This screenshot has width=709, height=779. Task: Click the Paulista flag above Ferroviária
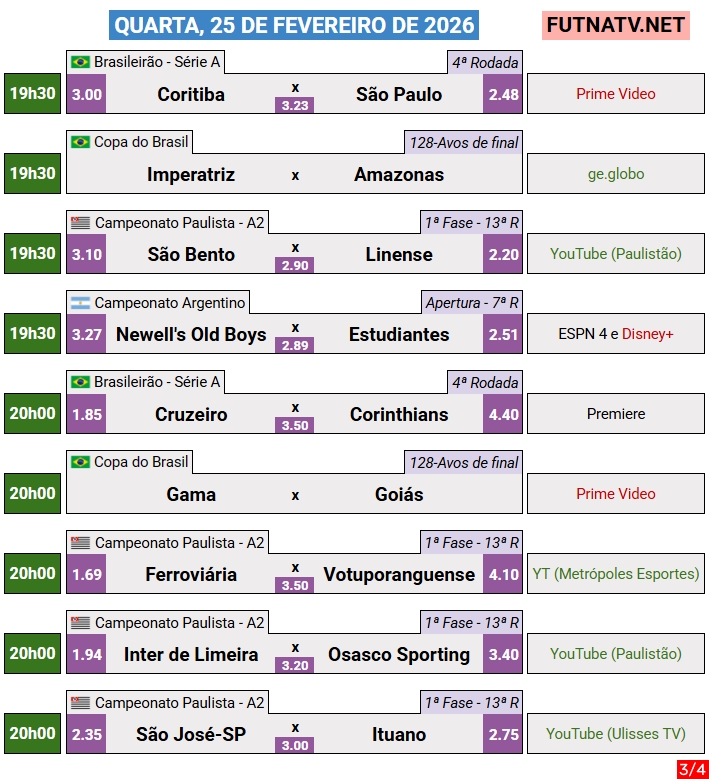pyautogui.click(x=80, y=542)
